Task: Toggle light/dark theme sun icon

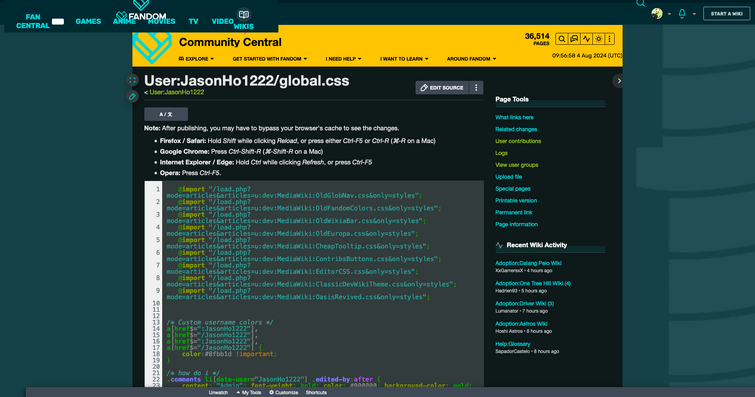Action: pos(599,39)
